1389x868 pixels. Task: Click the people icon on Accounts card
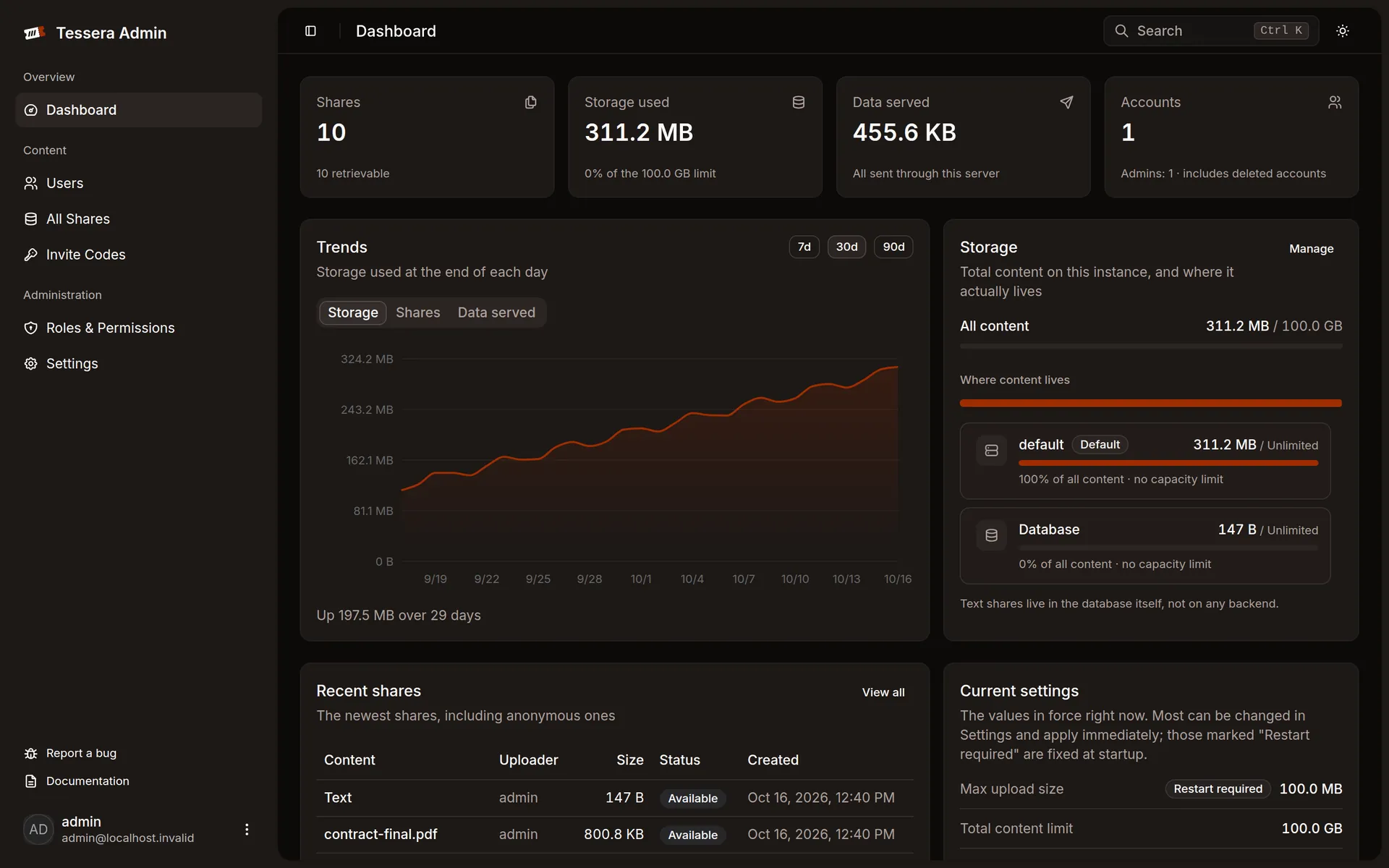1335,103
